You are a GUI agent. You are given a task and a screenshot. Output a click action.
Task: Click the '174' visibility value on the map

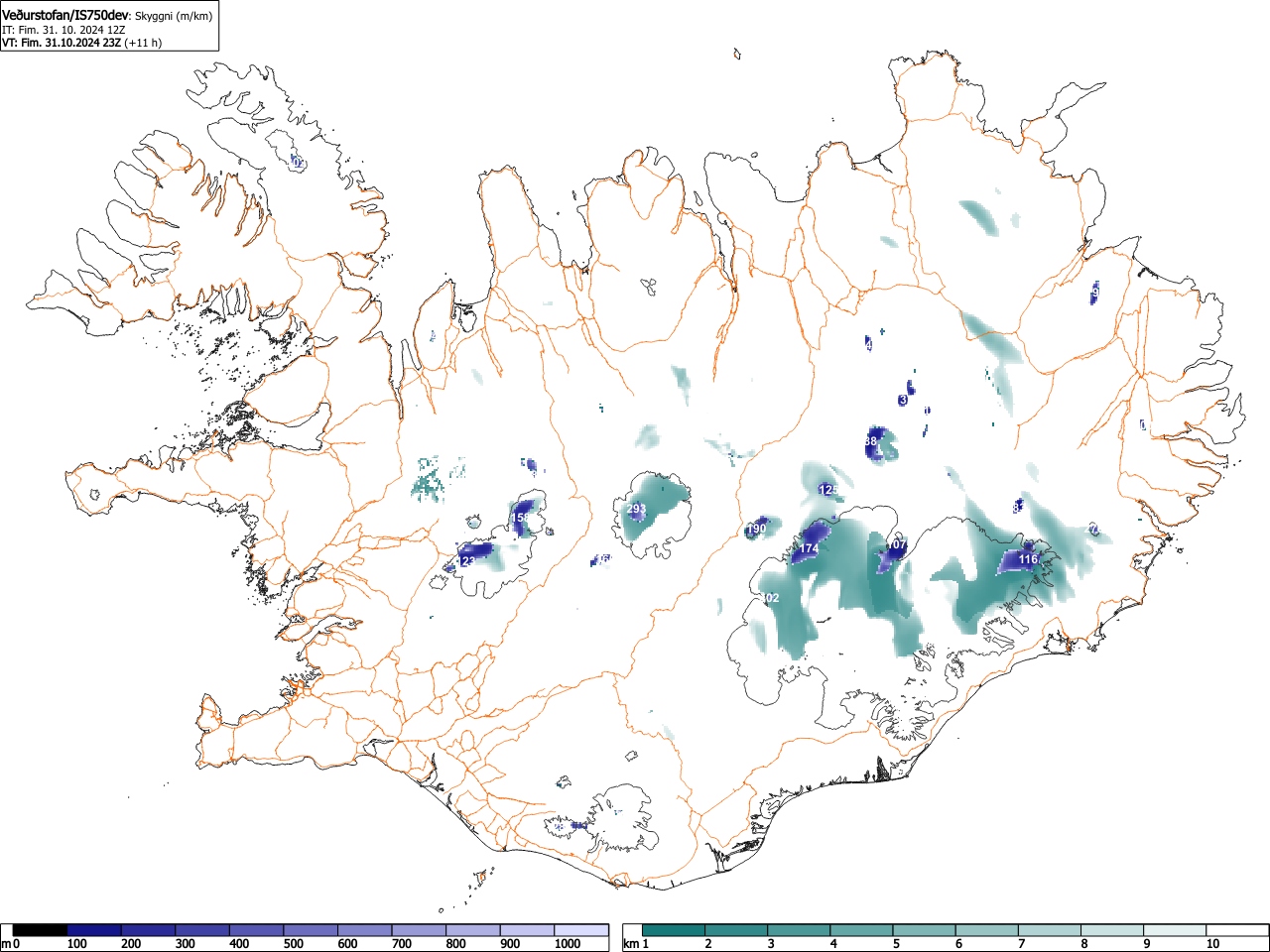(x=809, y=548)
